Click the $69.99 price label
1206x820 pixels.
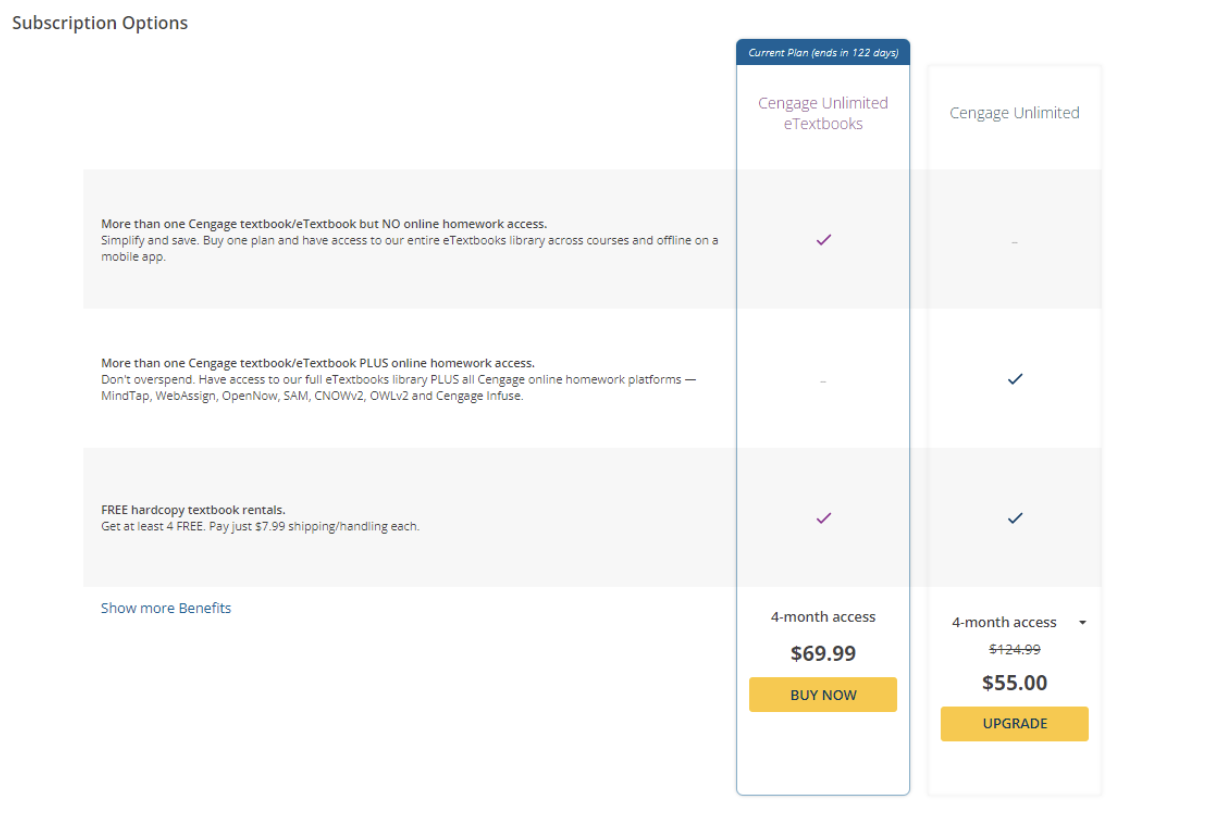click(823, 654)
